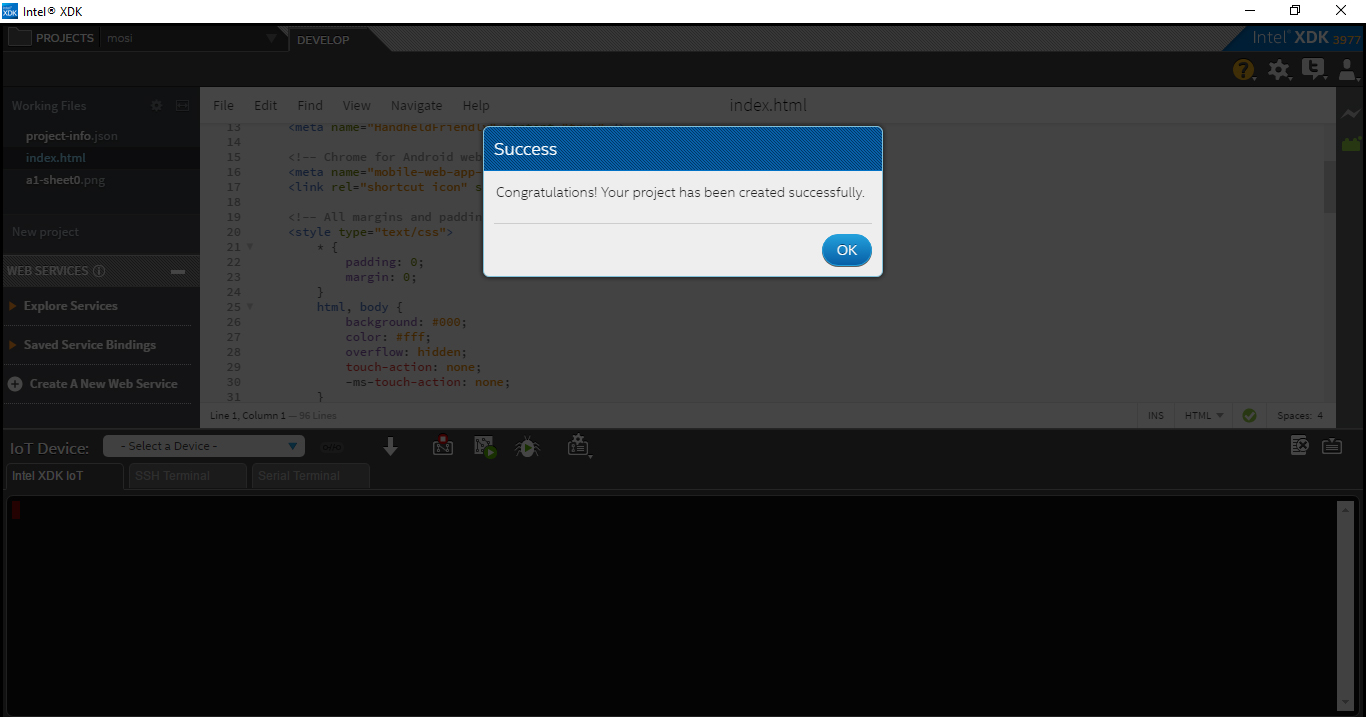
Task: Click the Create A New Web Service link
Action: pos(104,384)
